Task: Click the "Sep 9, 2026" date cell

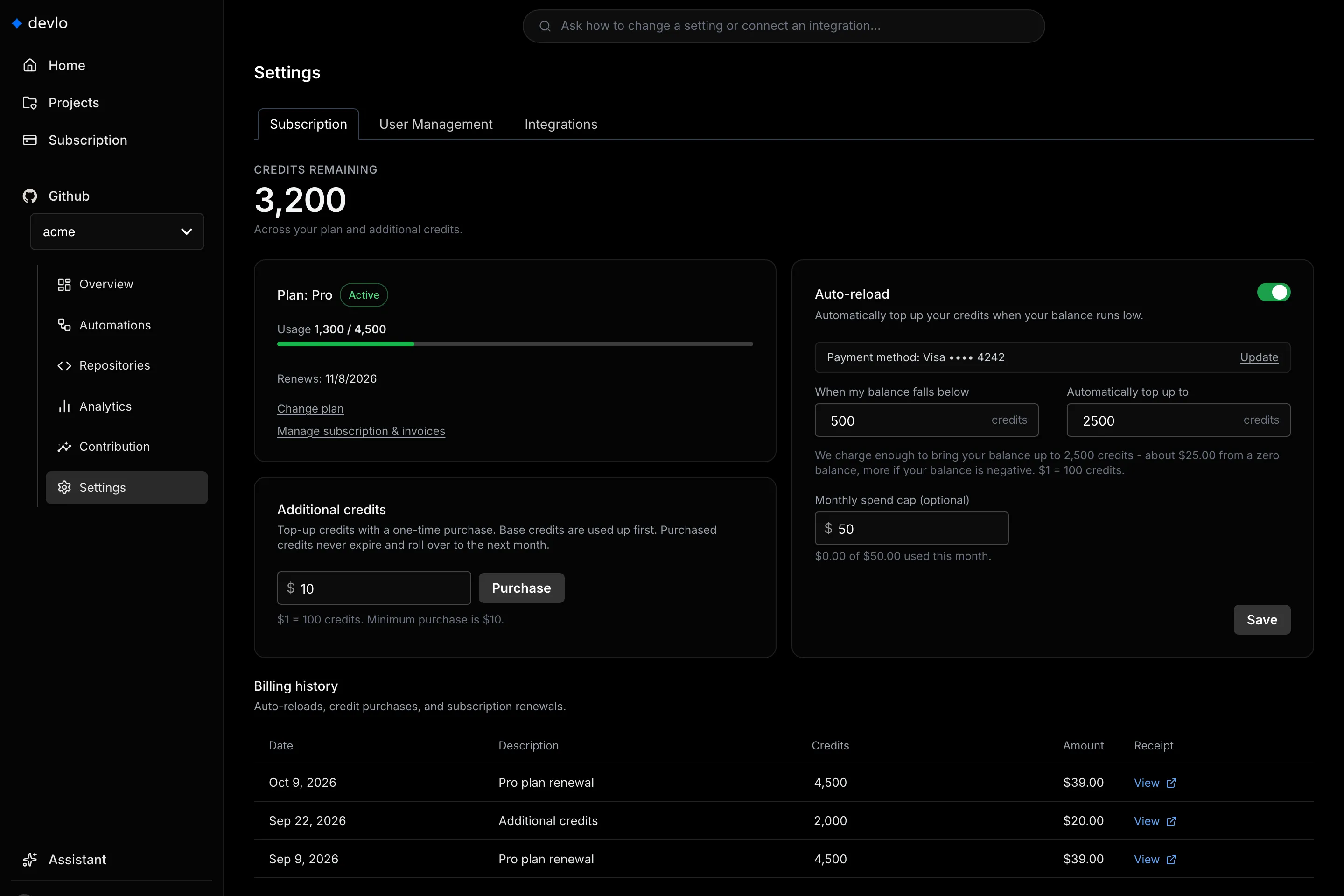Action: point(303,859)
